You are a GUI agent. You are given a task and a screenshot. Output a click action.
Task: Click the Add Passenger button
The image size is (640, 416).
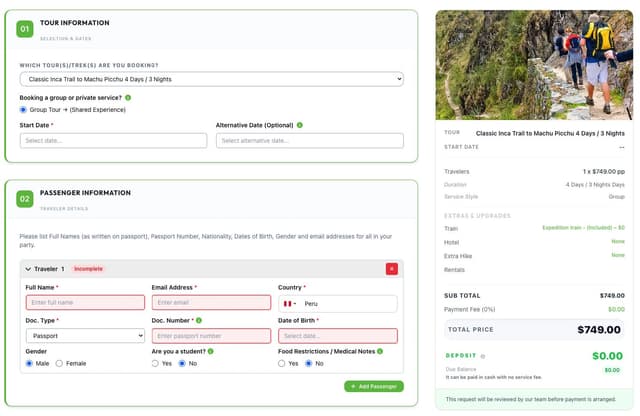[374, 387]
